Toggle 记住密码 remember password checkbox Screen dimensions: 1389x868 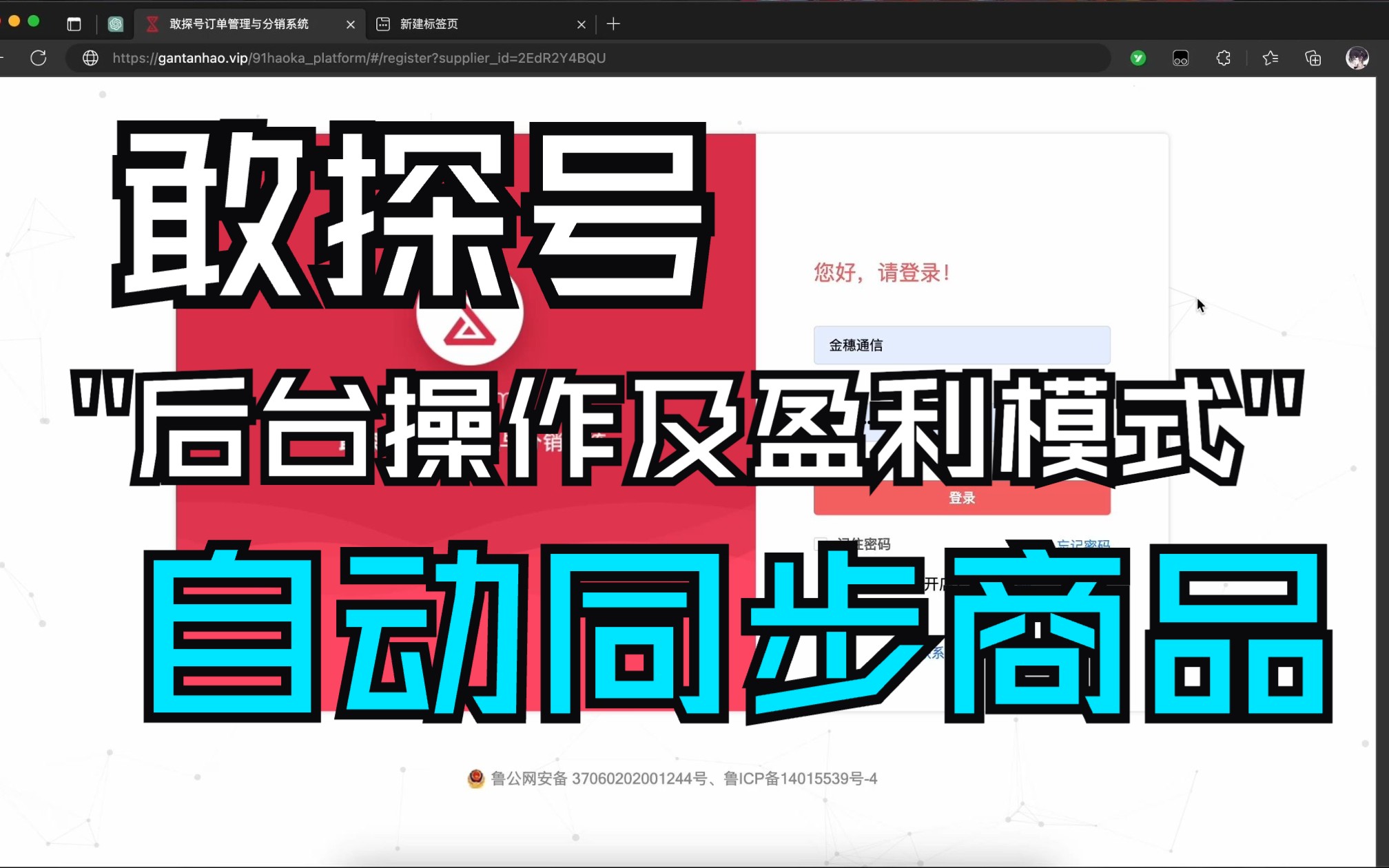pos(821,544)
